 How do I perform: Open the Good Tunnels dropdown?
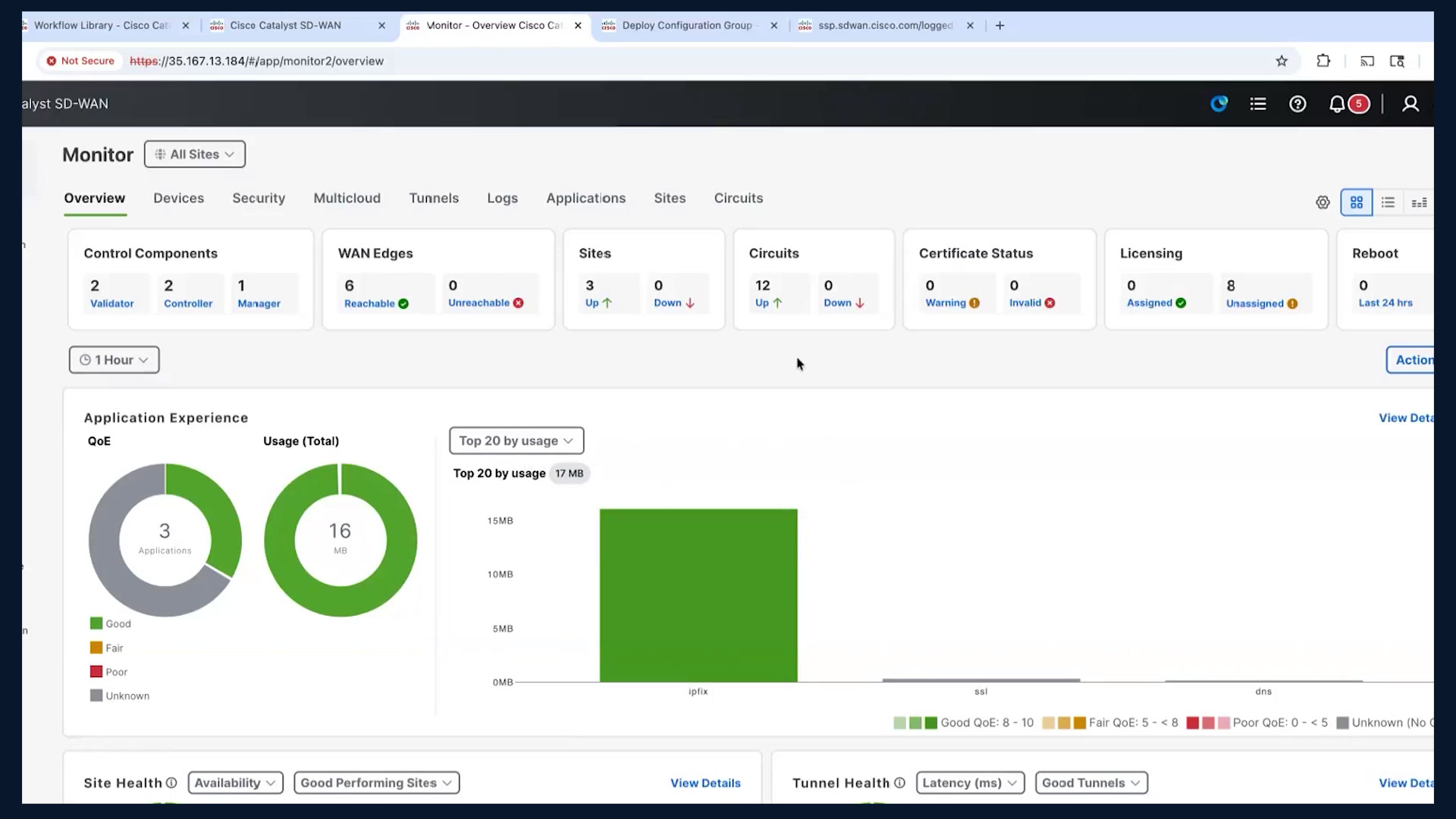point(1091,783)
